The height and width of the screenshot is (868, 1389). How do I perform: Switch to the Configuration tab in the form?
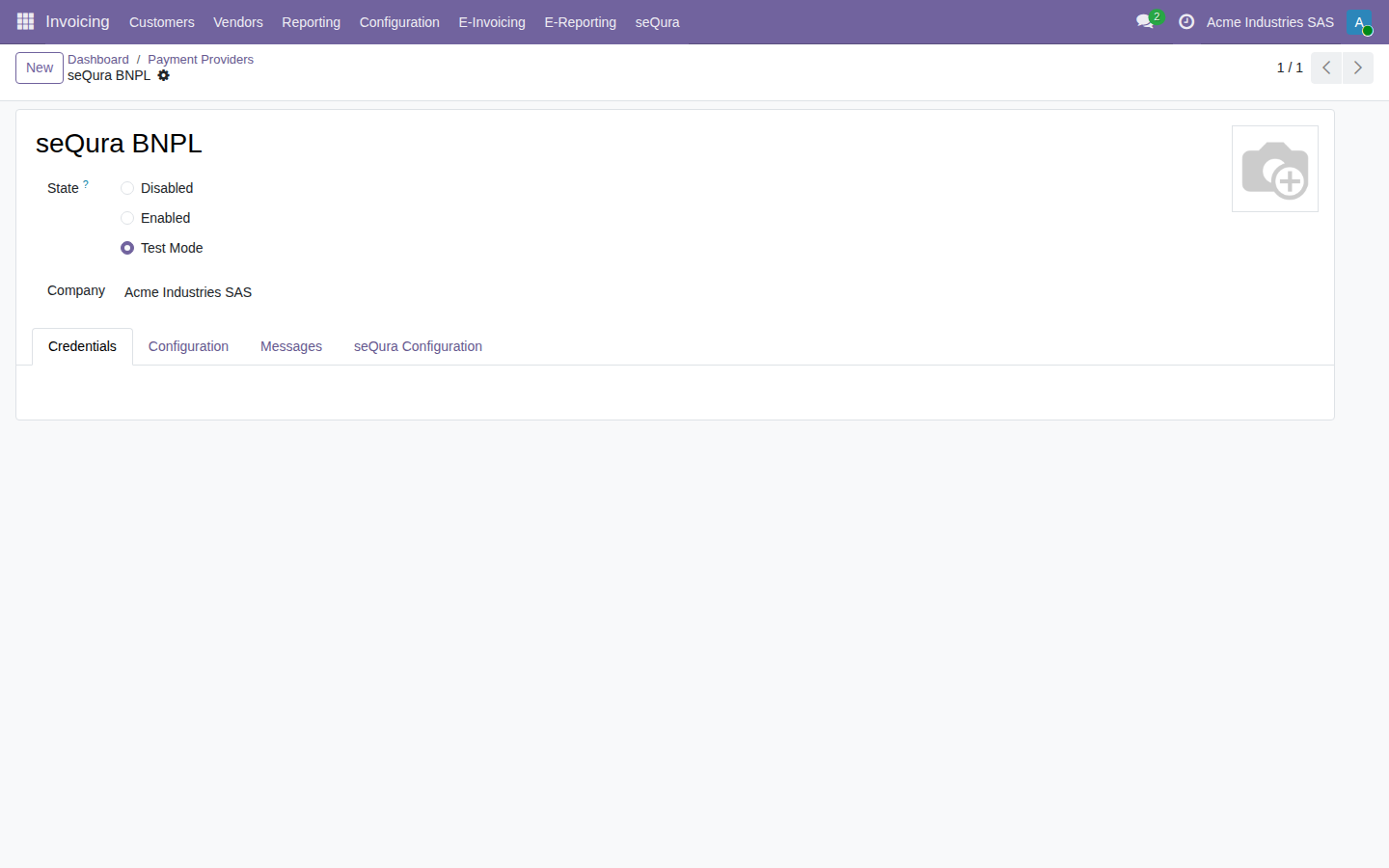click(188, 346)
